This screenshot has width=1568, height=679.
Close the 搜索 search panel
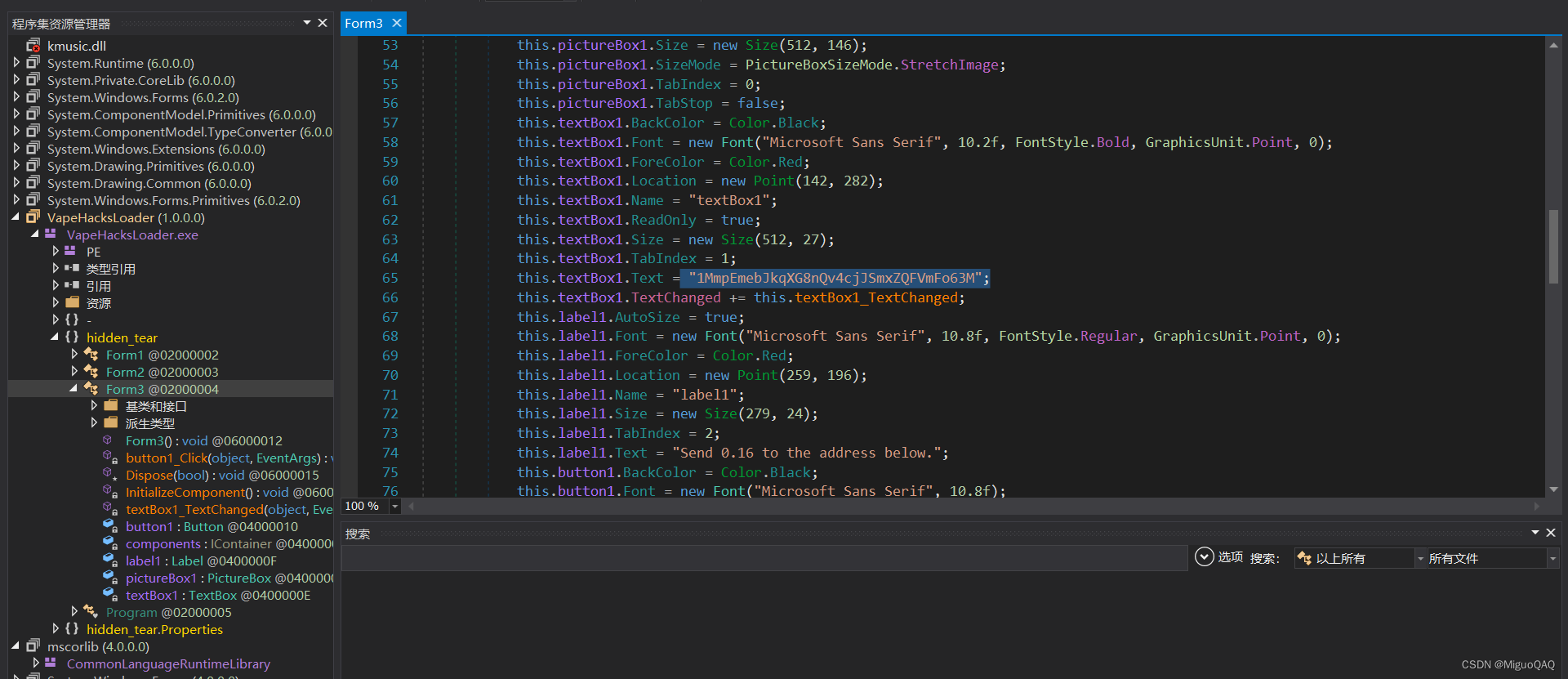click(1551, 533)
